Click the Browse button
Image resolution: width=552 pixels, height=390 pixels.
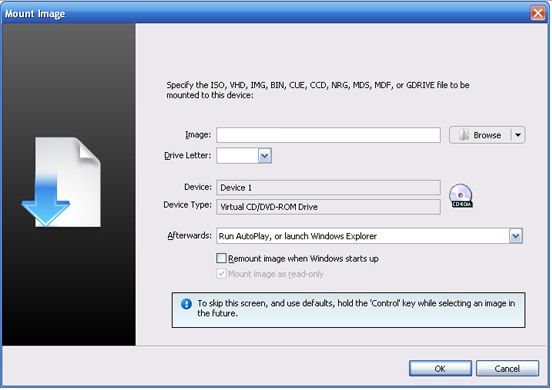pyautogui.click(x=480, y=135)
